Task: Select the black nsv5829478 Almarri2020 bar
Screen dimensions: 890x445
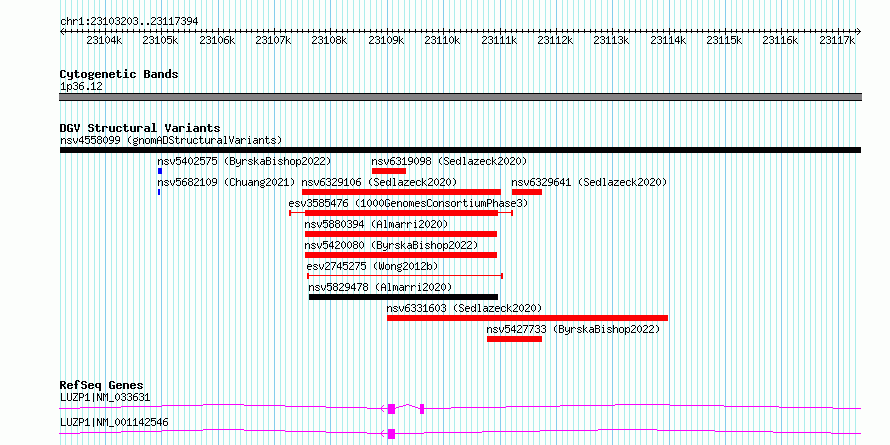Action: pos(404,297)
